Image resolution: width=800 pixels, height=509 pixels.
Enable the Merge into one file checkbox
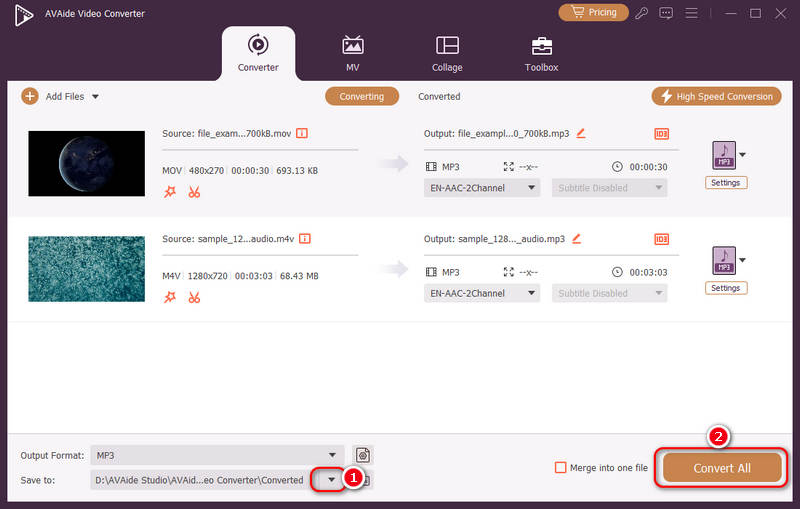click(x=561, y=468)
